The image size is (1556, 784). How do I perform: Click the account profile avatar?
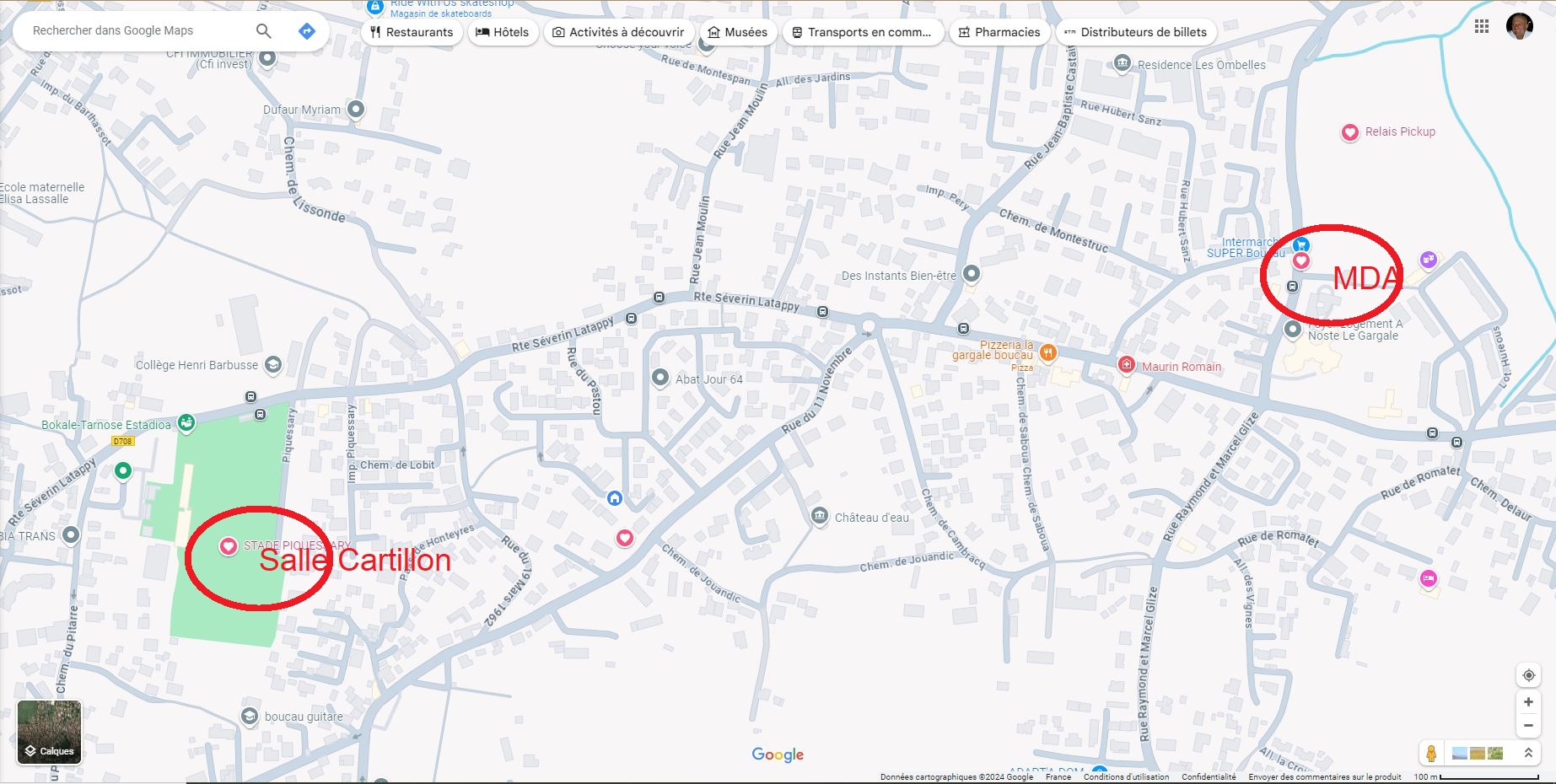(1519, 26)
